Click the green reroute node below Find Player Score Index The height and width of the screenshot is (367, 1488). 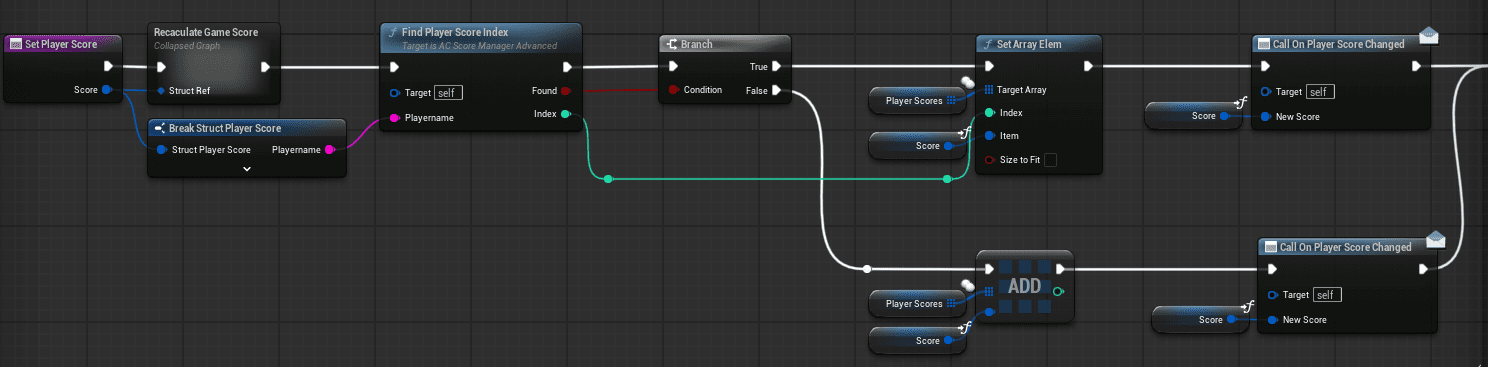click(607, 179)
